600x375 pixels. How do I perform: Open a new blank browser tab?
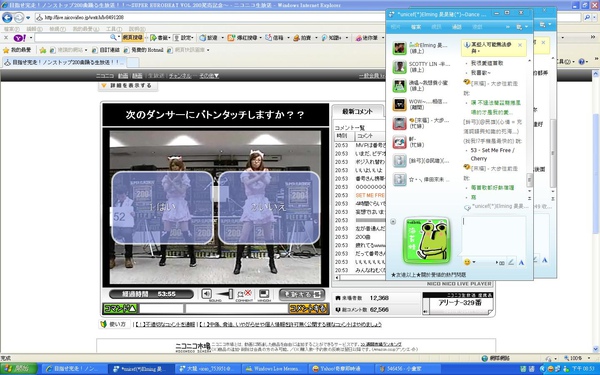click(133, 62)
